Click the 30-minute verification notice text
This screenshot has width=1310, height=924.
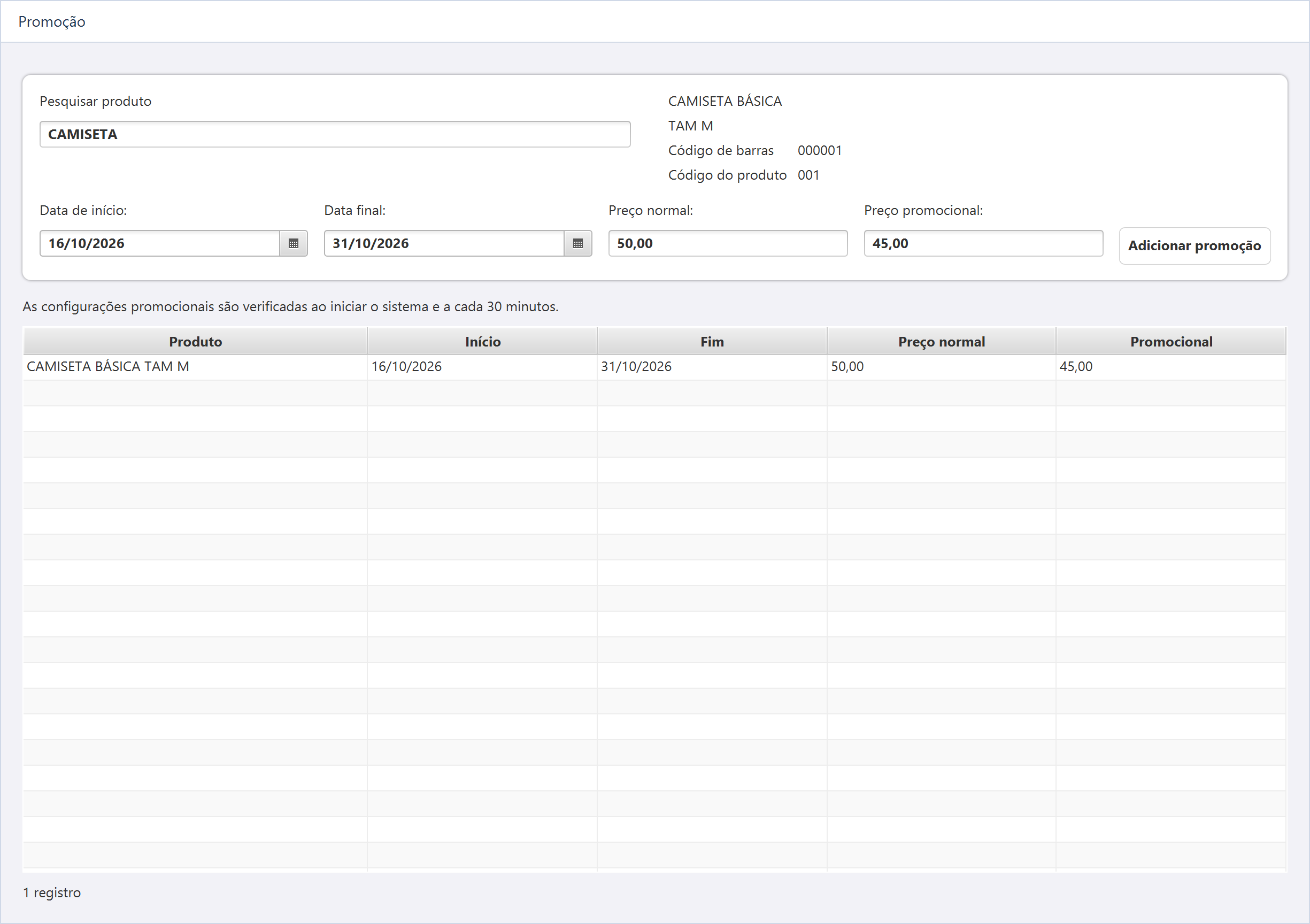coord(290,306)
